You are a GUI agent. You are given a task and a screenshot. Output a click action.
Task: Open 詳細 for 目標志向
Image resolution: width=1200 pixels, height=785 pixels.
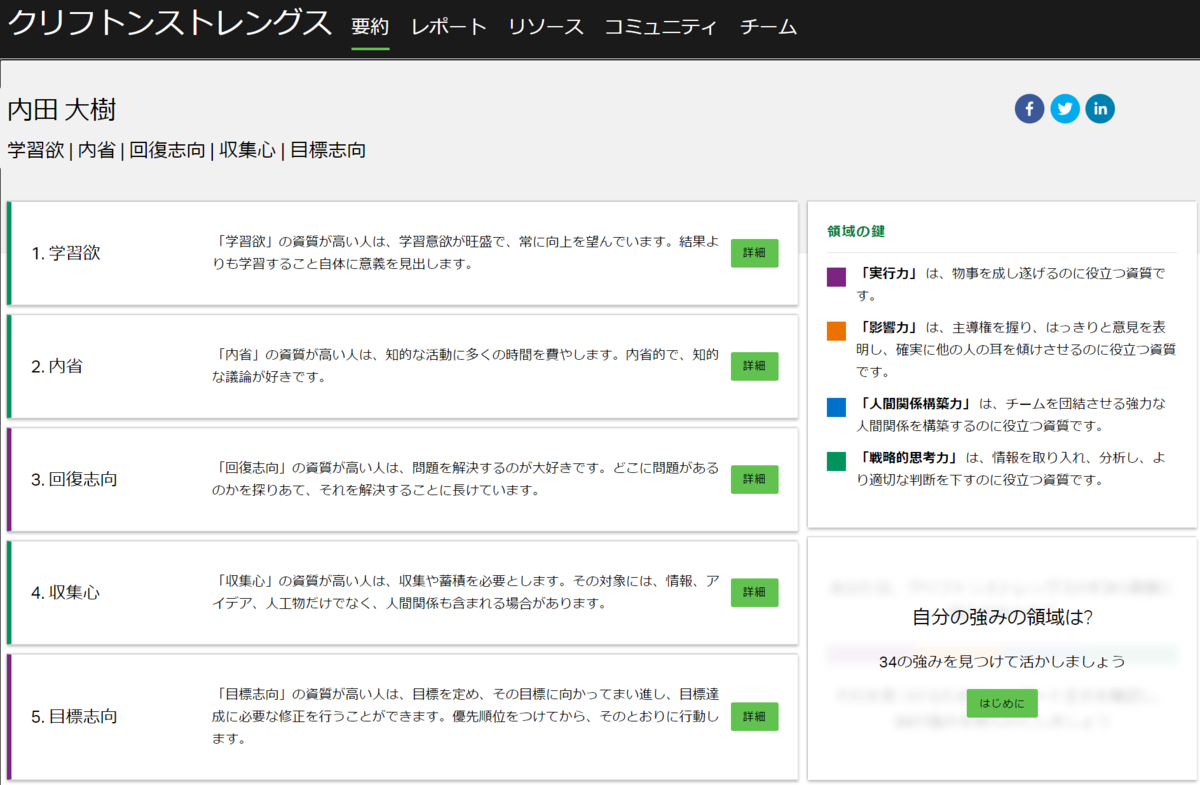click(x=754, y=717)
